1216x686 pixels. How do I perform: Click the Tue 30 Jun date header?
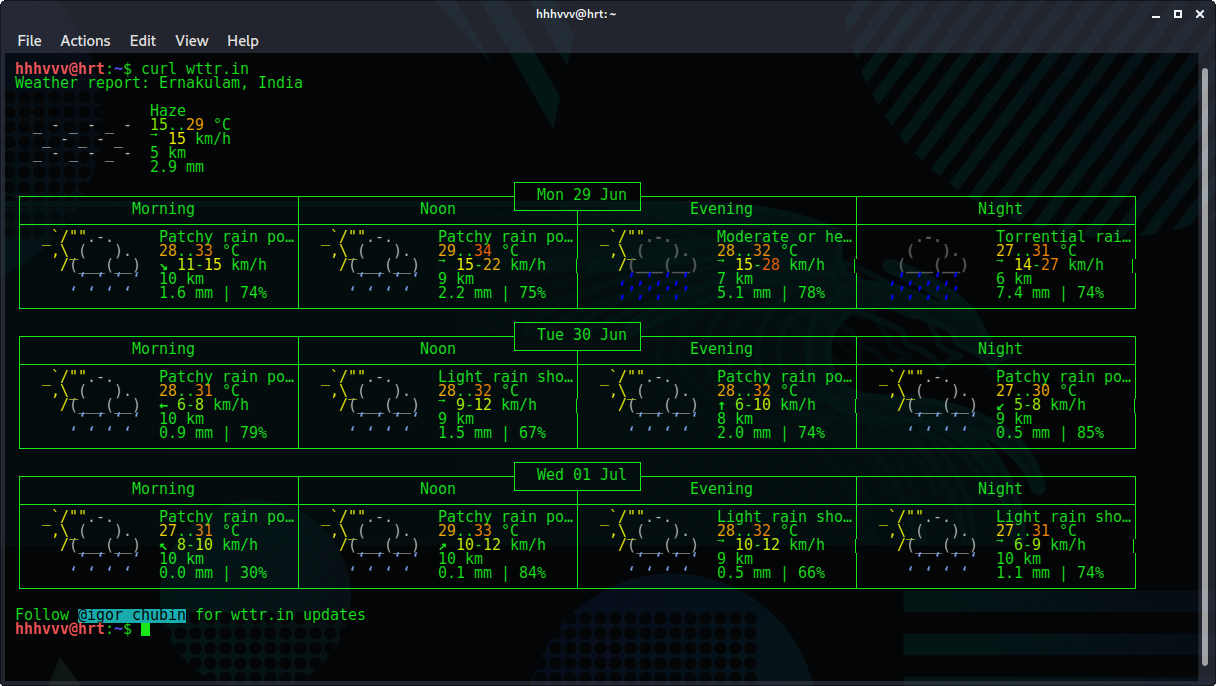tap(577, 336)
